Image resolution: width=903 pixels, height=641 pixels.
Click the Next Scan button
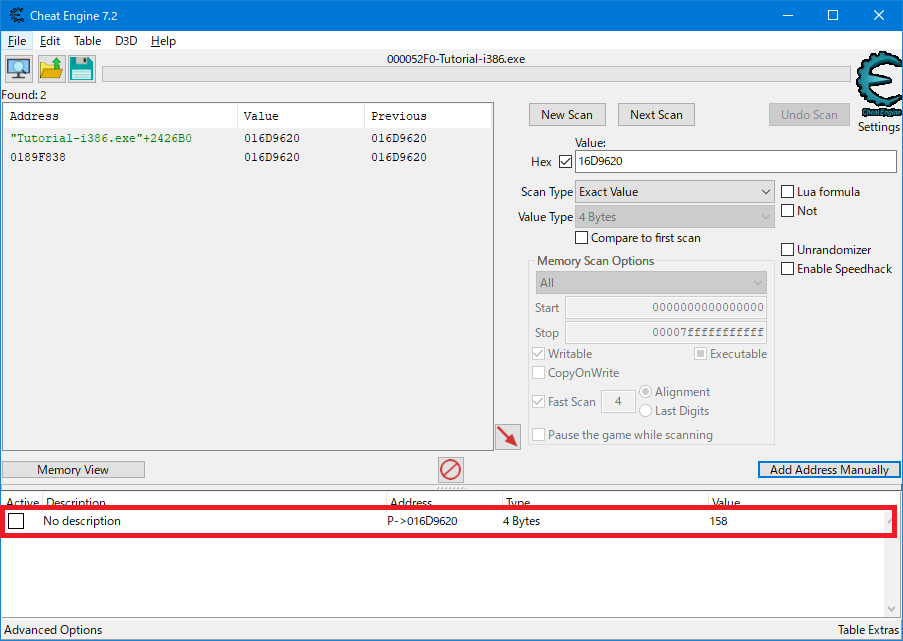pyautogui.click(x=656, y=115)
